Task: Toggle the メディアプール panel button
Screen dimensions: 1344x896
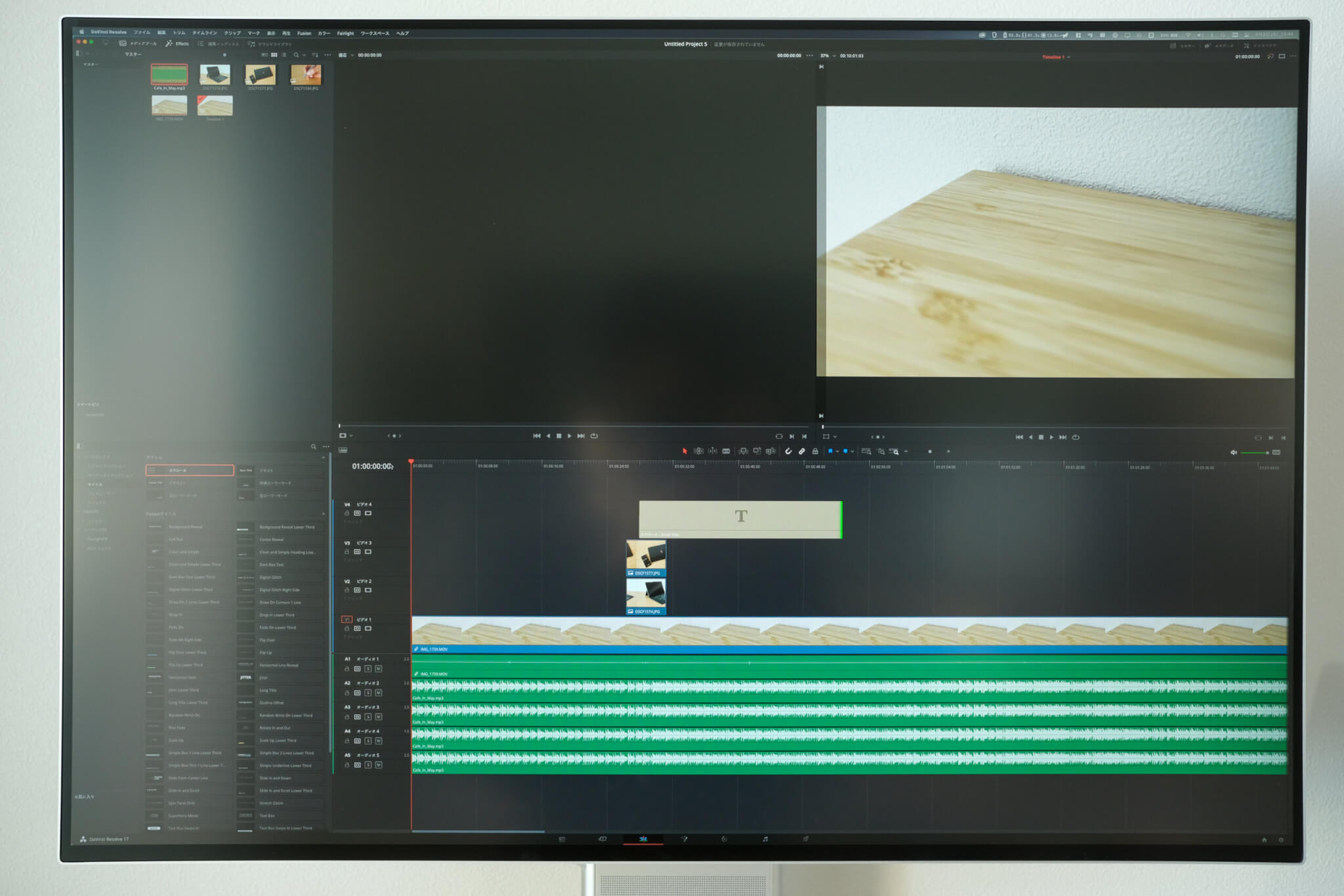Action: (138, 43)
